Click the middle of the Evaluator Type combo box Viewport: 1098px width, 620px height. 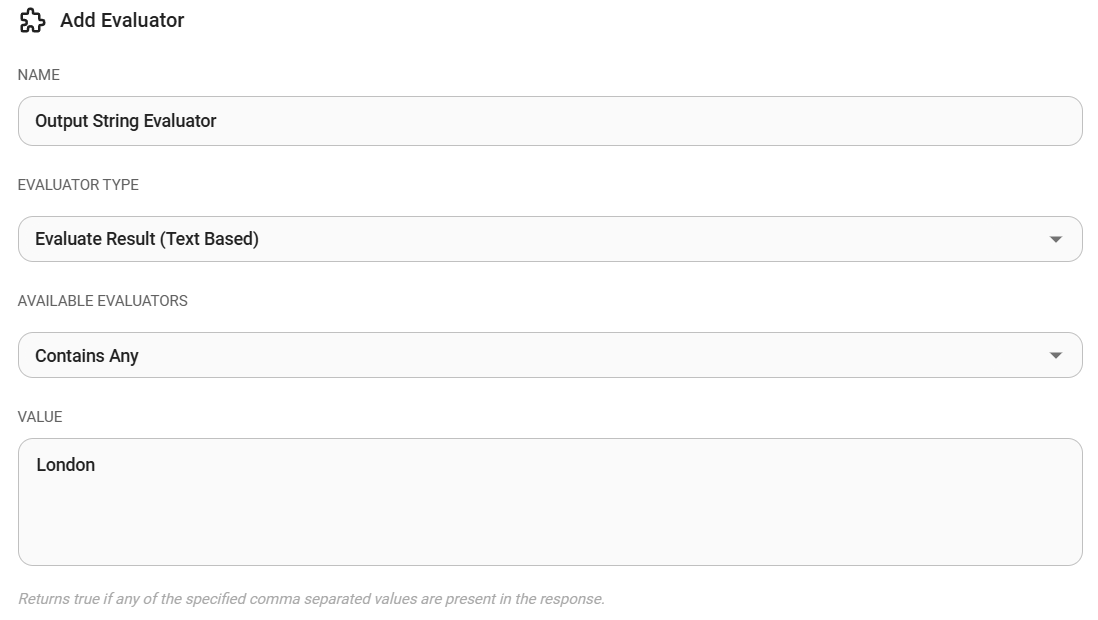(x=550, y=239)
